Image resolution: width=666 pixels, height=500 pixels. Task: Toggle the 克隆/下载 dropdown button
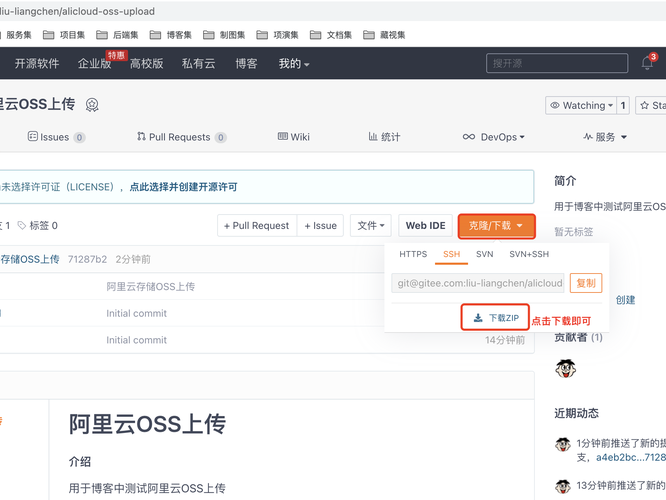[496, 226]
